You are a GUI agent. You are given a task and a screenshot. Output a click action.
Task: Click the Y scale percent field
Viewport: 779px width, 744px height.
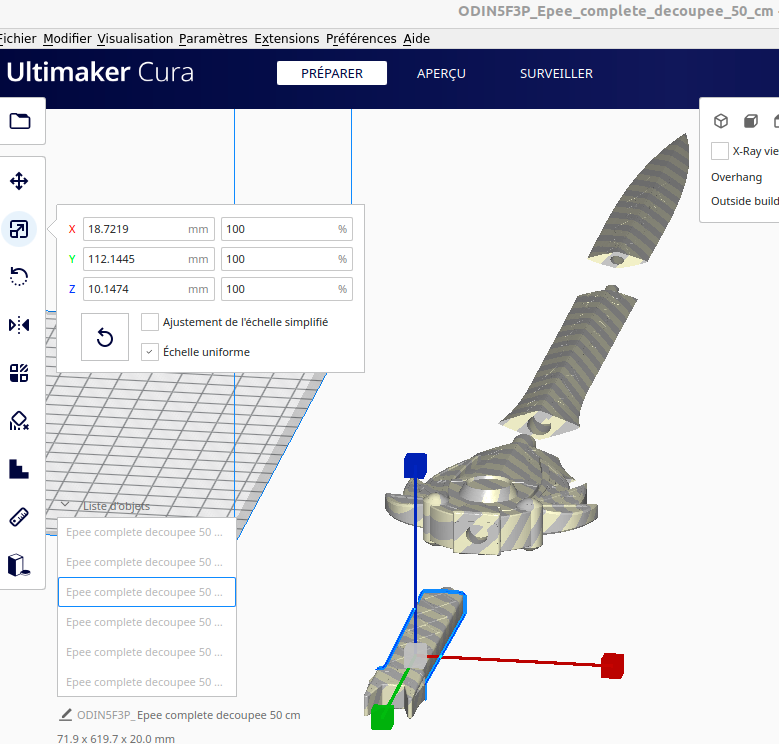click(x=287, y=259)
